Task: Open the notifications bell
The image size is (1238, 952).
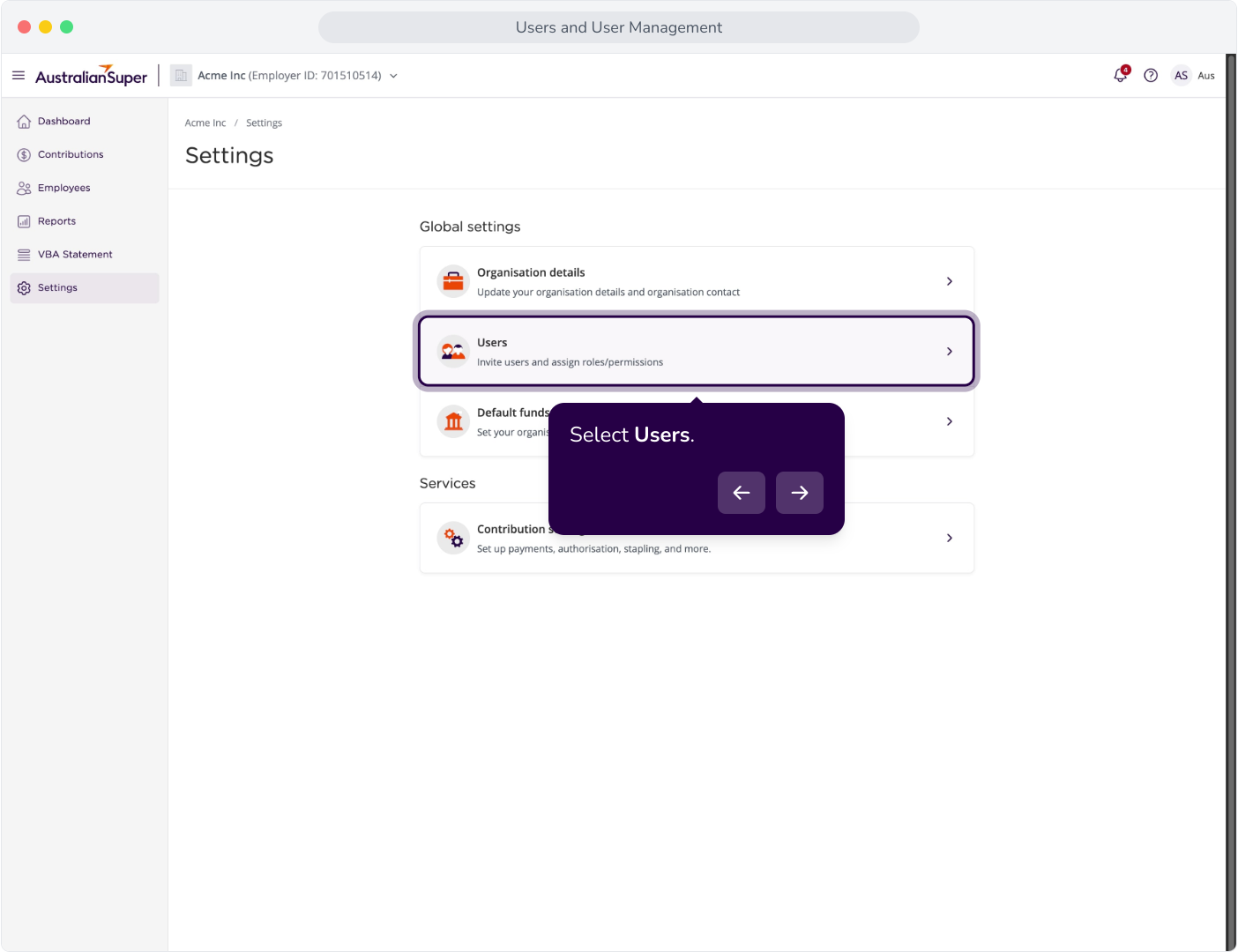Action: [1121, 75]
